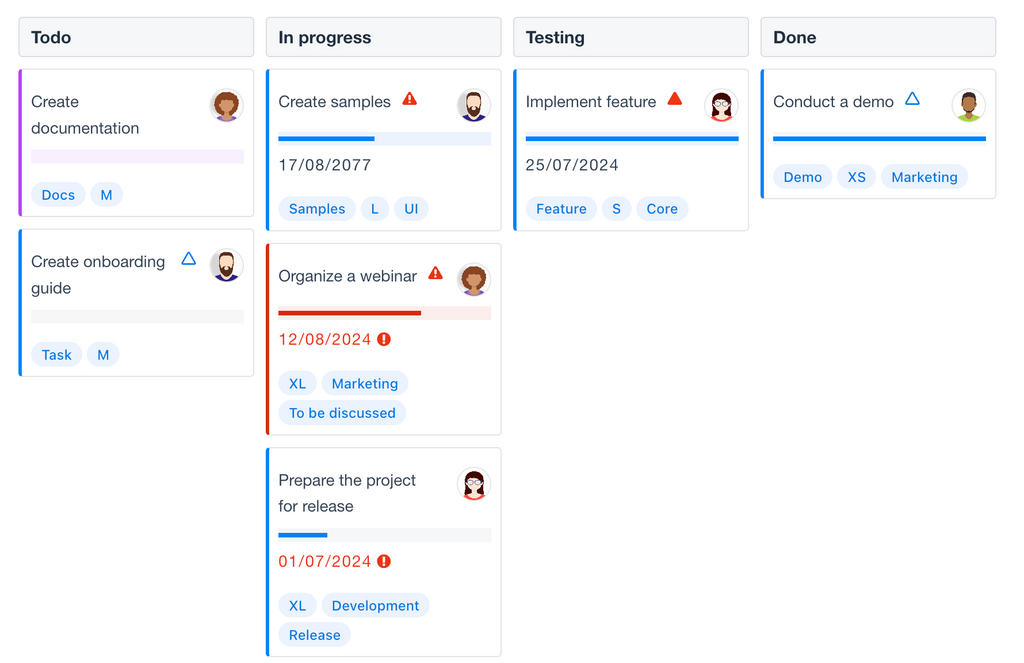Click warning triangle on Organize a webinar
1024x663 pixels.
pyautogui.click(x=435, y=273)
